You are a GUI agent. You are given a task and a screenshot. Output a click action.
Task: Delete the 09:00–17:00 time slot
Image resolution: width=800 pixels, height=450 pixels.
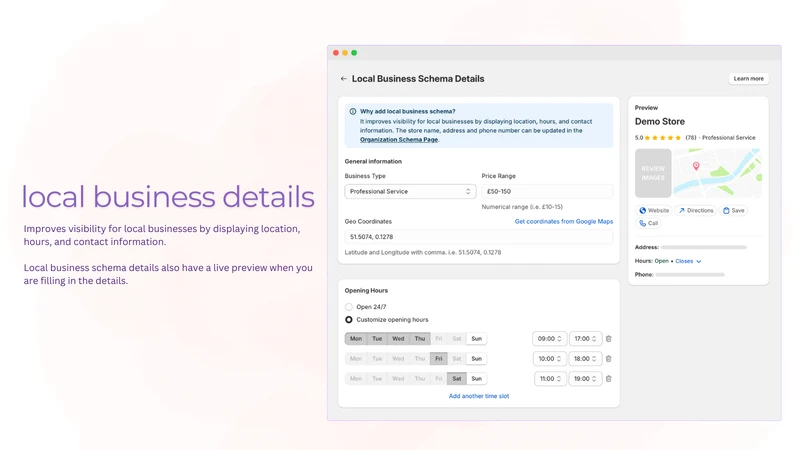click(x=609, y=339)
